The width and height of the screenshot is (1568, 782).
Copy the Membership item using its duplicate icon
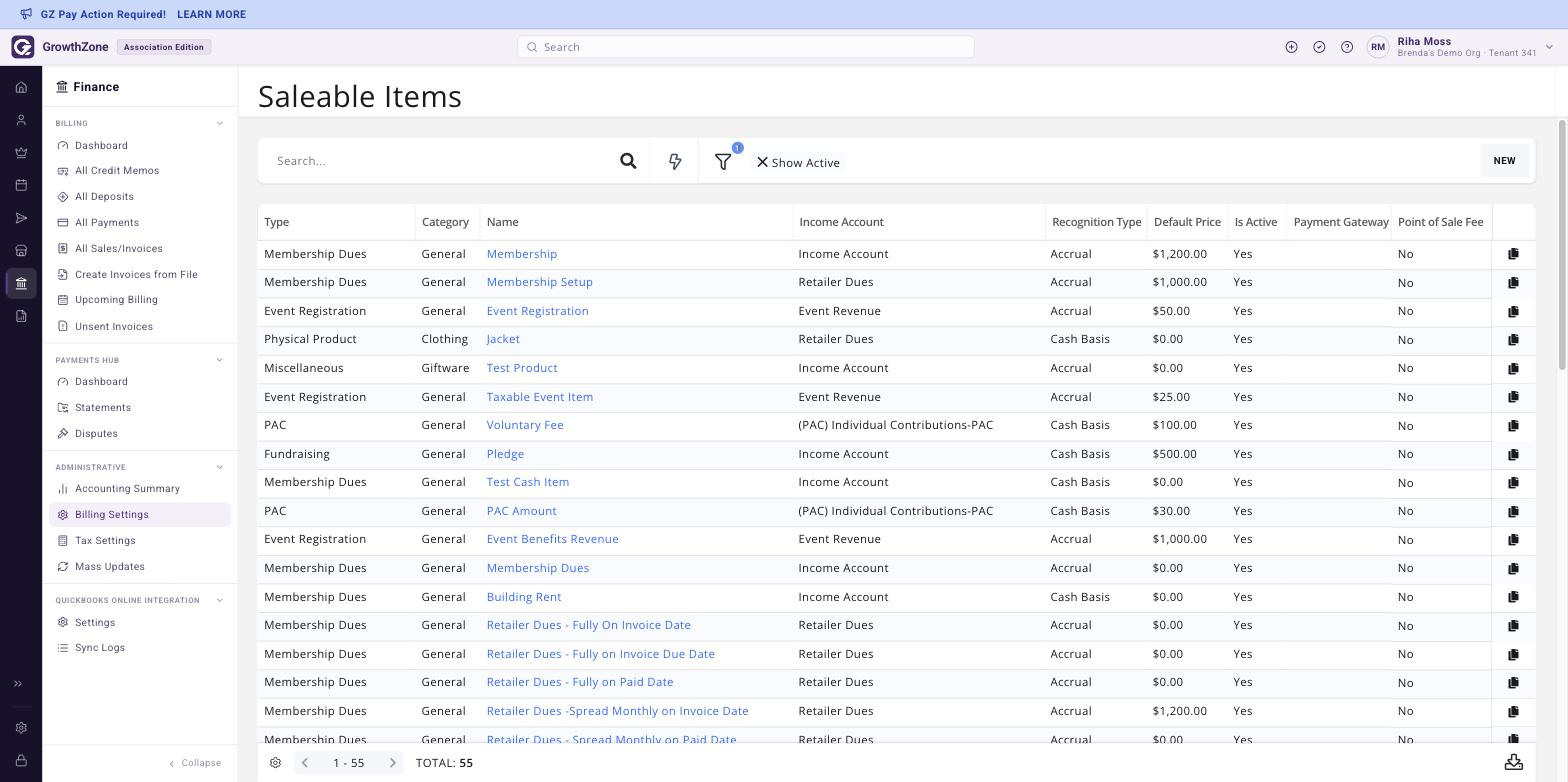coord(1513,254)
